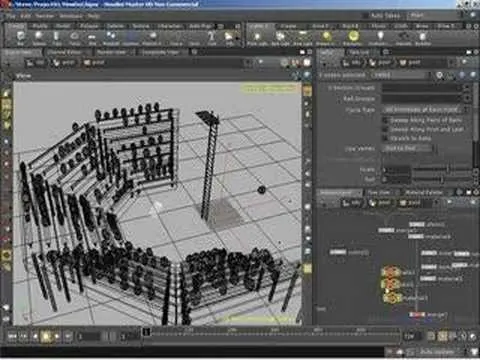The image size is (480, 360).
Task: Switch to the Channel Editor tab
Action: [x=64, y=52]
